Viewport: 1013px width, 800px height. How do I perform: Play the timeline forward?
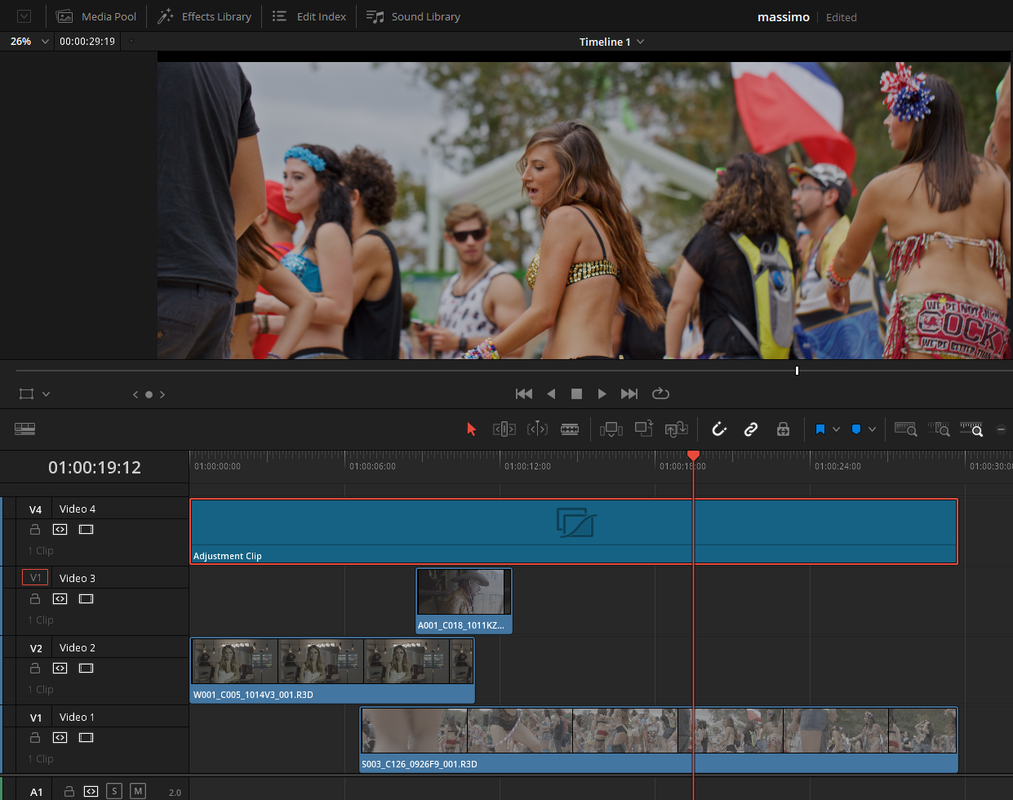(x=601, y=394)
